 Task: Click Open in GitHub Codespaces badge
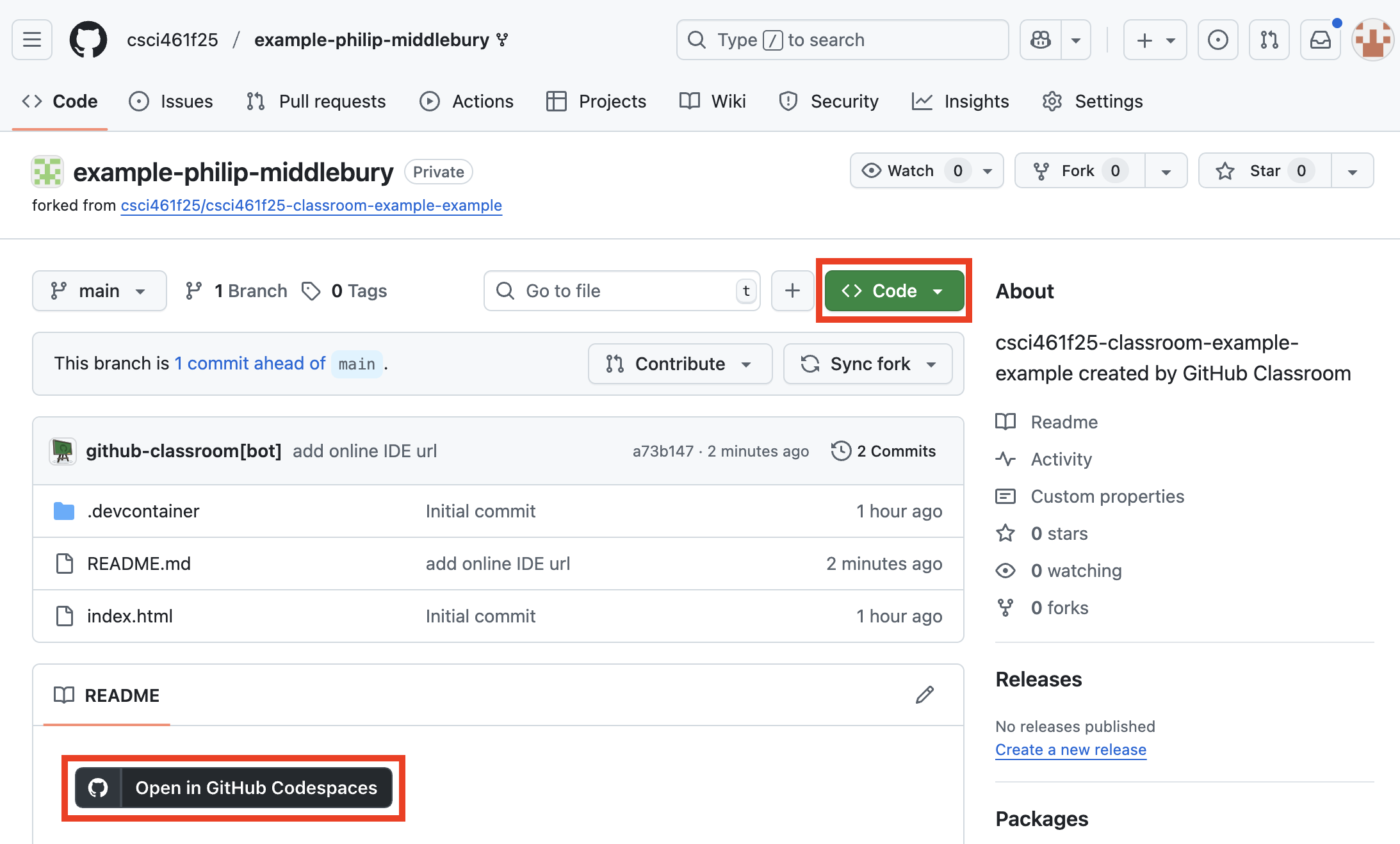click(234, 788)
